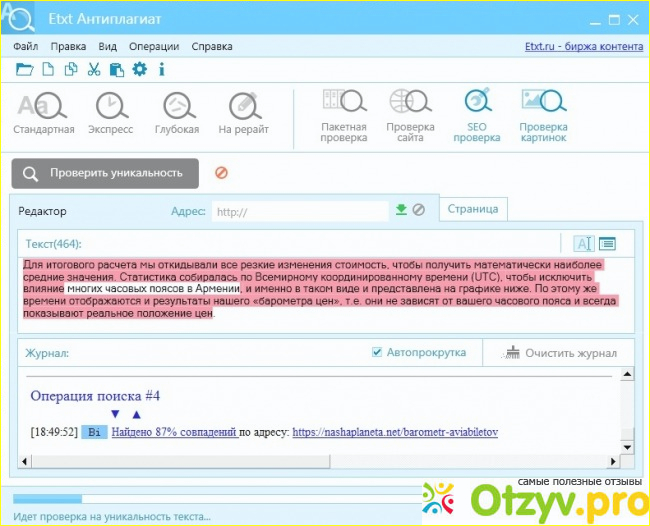Click the scissors cut icon

point(93,69)
